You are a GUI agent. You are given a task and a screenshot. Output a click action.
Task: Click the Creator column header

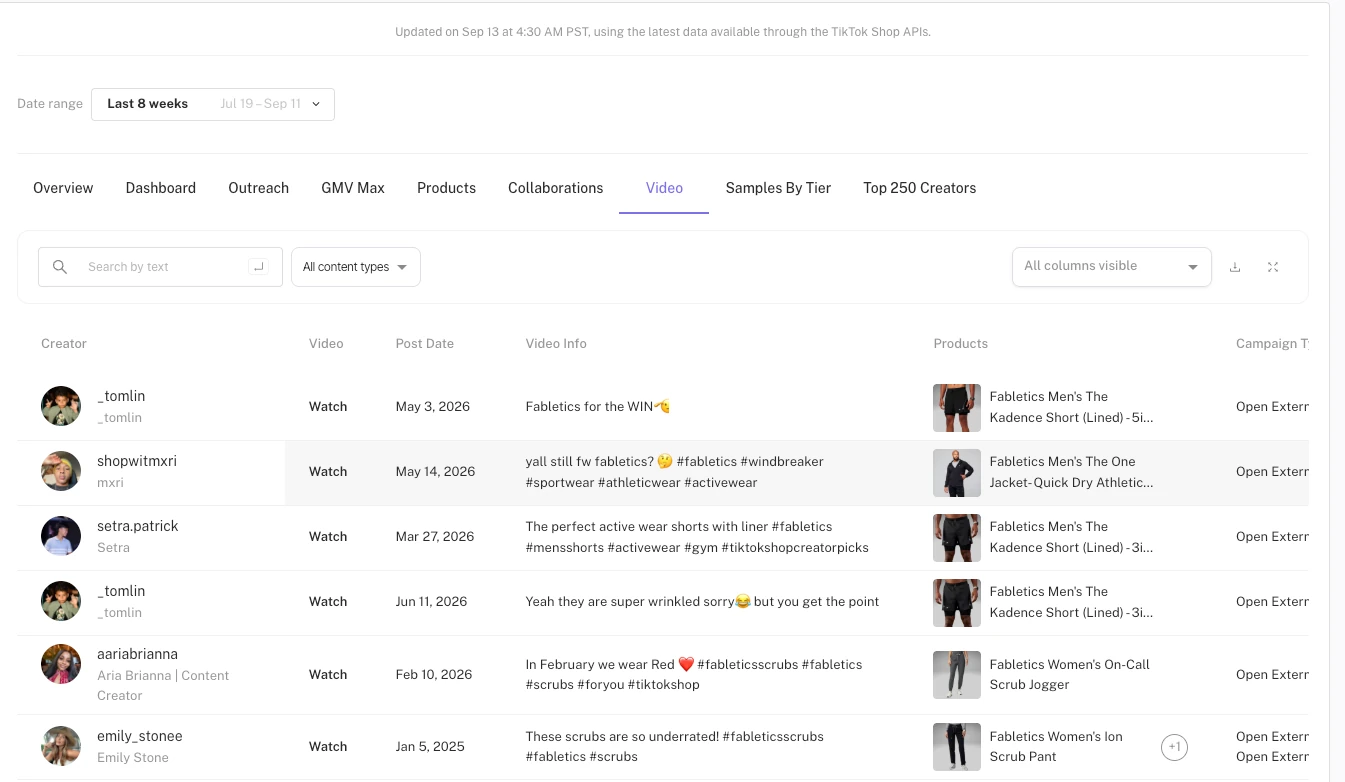coord(64,344)
